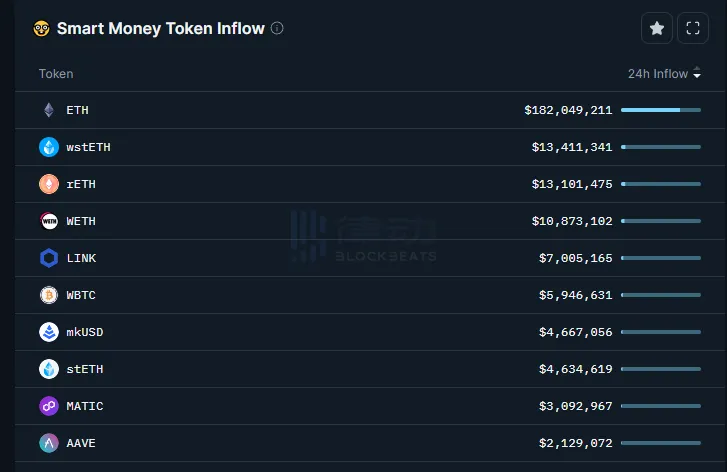Click the WETH token icon
Image resolution: width=727 pixels, height=472 pixels.
pyautogui.click(x=49, y=221)
